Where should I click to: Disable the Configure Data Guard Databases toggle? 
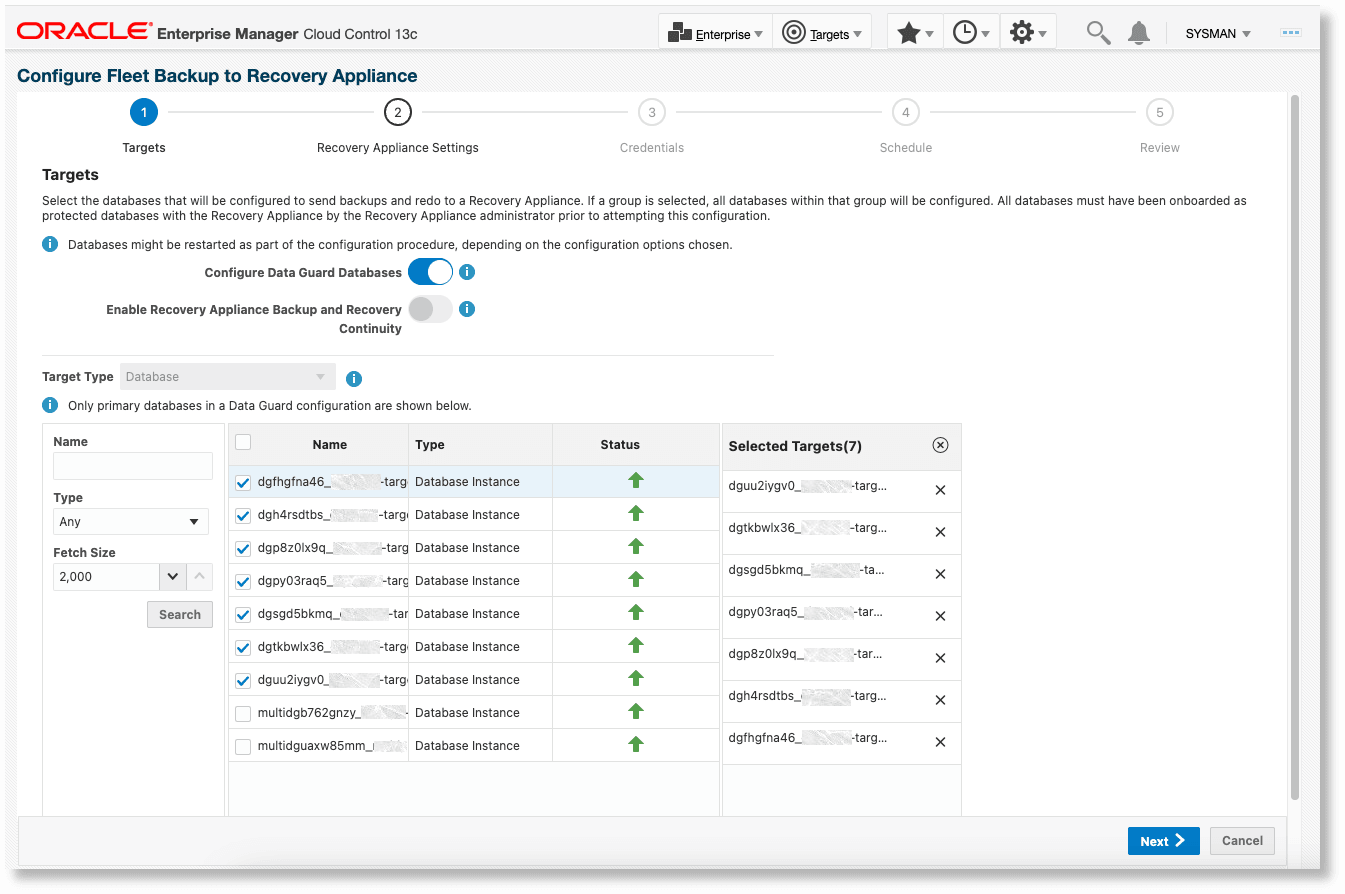(x=430, y=271)
